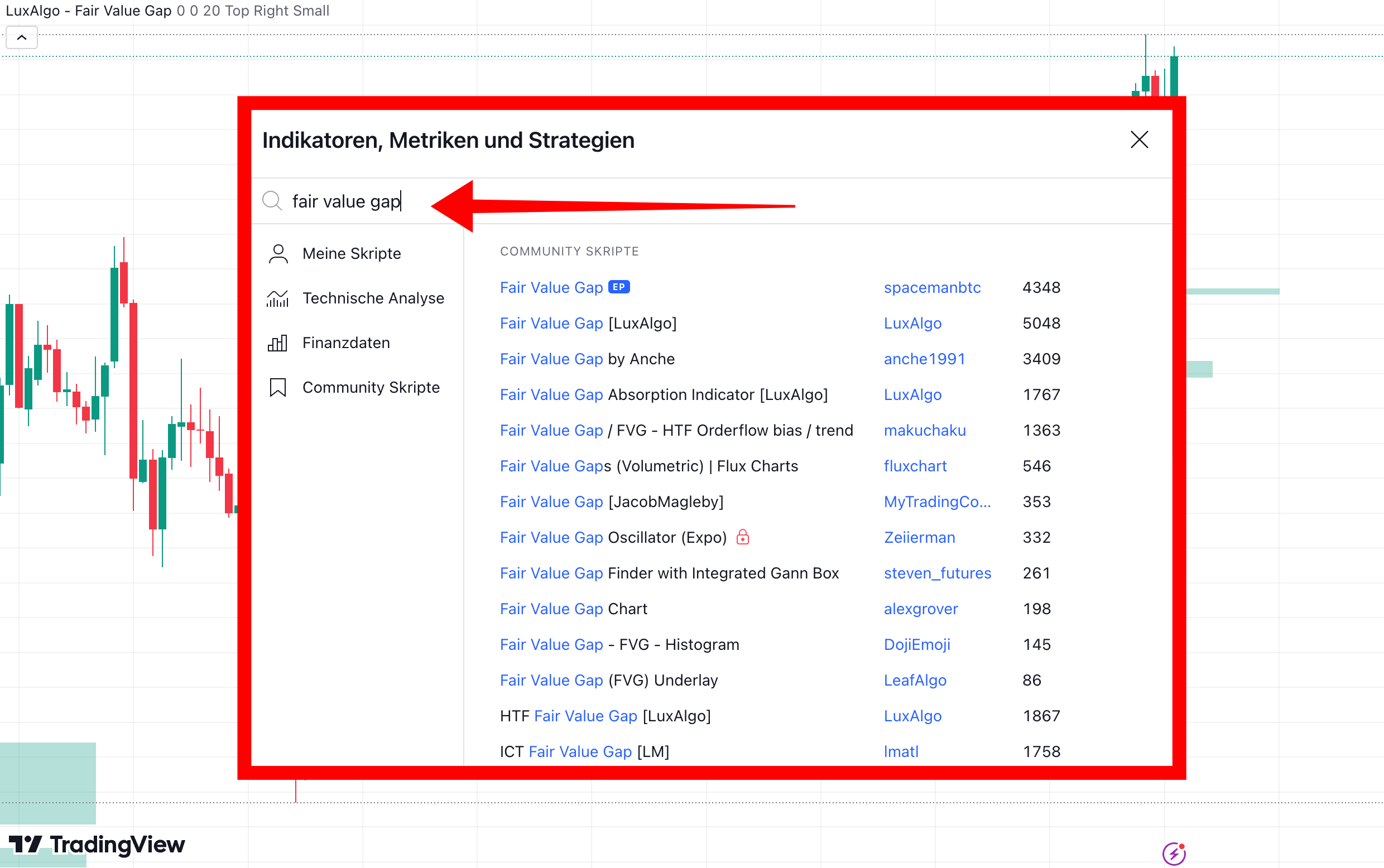Click the Community Skripte bookmark icon
Screen dimensions: 1384x868
(x=278, y=388)
